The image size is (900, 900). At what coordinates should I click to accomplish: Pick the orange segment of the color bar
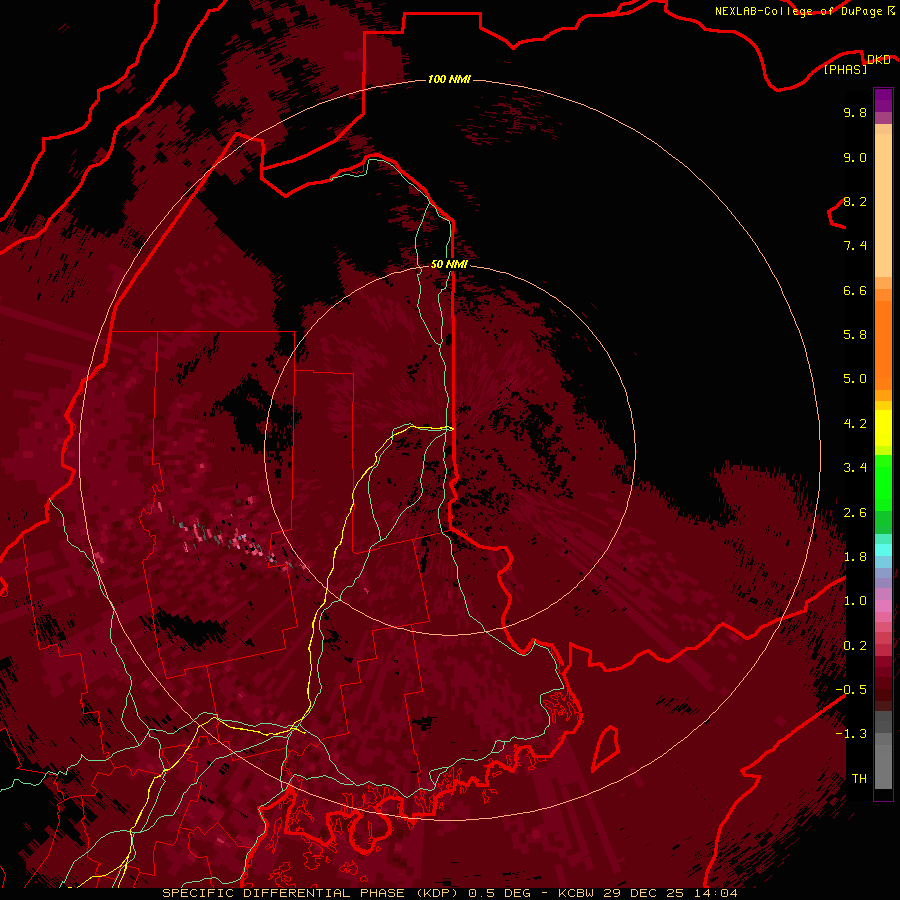883,344
